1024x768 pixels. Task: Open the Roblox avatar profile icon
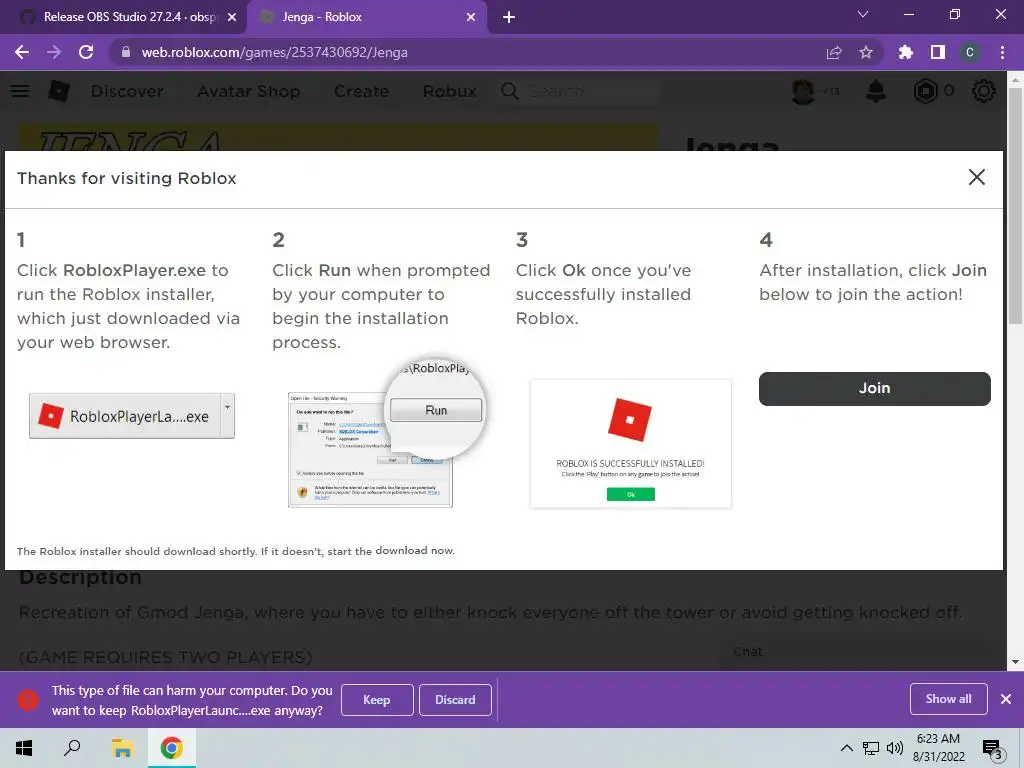pyautogui.click(x=803, y=91)
